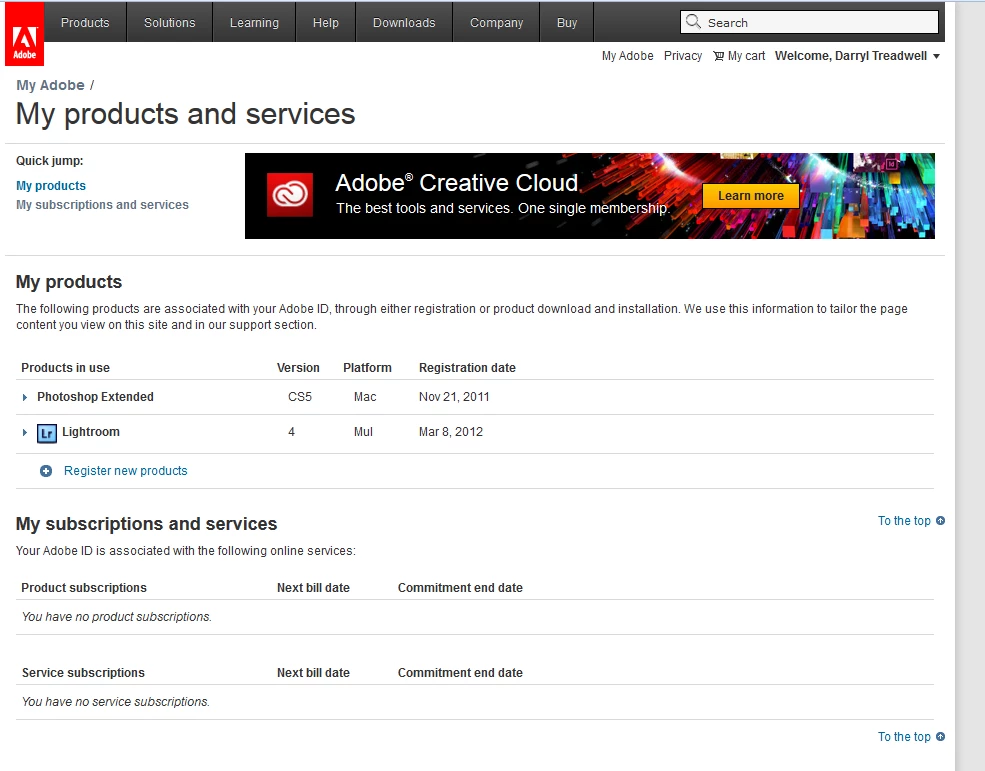Expand the Lightroom product row

[24, 432]
